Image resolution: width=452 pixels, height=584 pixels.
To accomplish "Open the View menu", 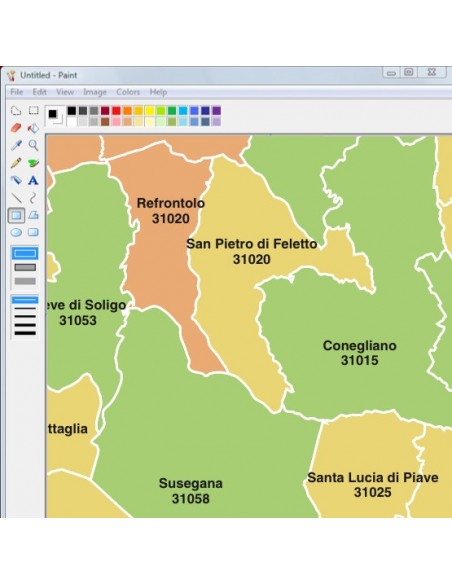I will coord(65,92).
